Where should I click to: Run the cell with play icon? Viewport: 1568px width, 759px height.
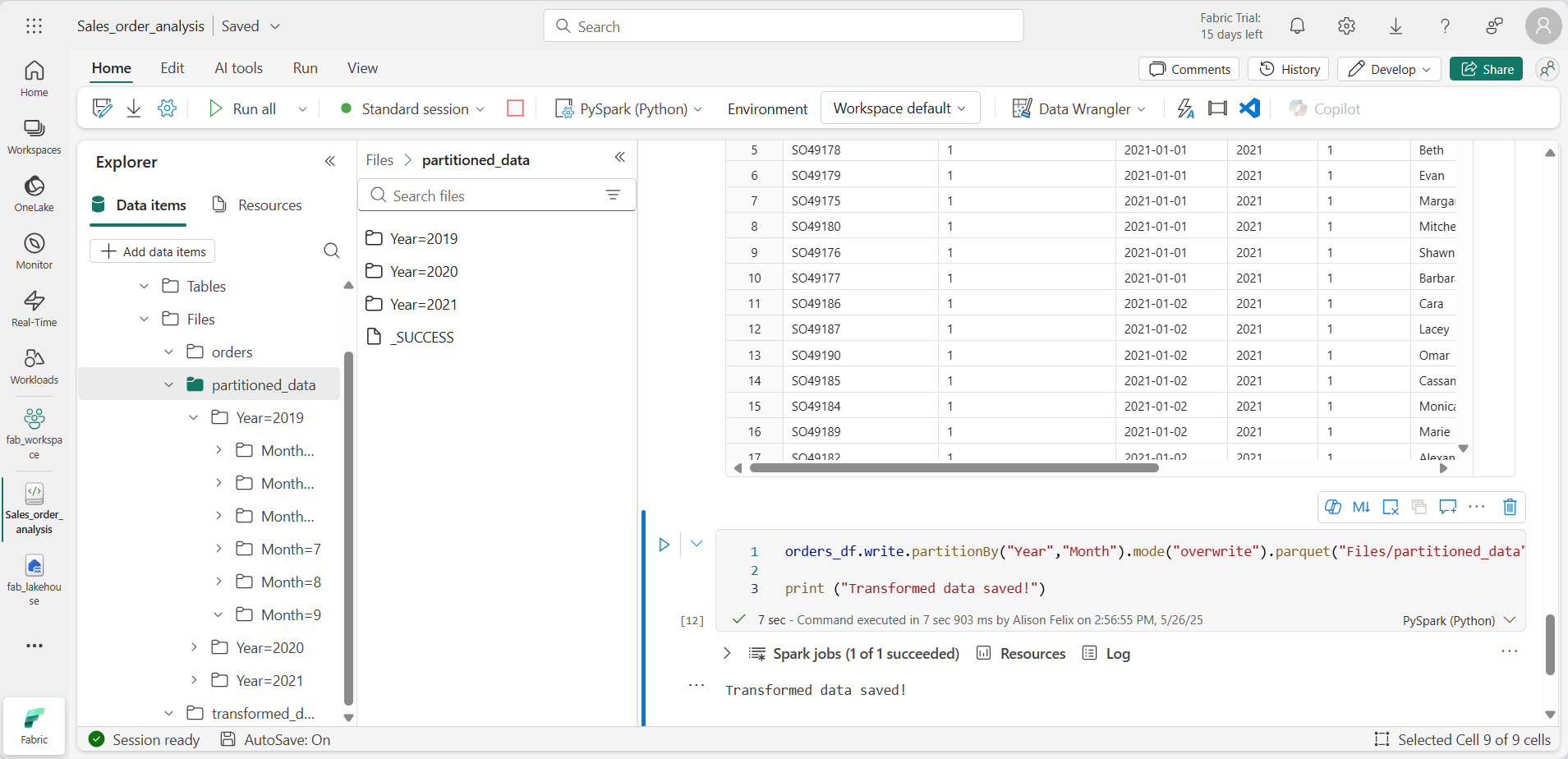click(664, 545)
